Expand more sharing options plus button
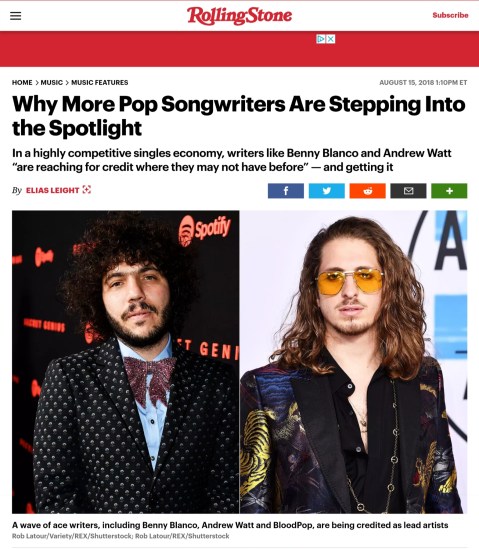479x549 pixels. coord(449,191)
